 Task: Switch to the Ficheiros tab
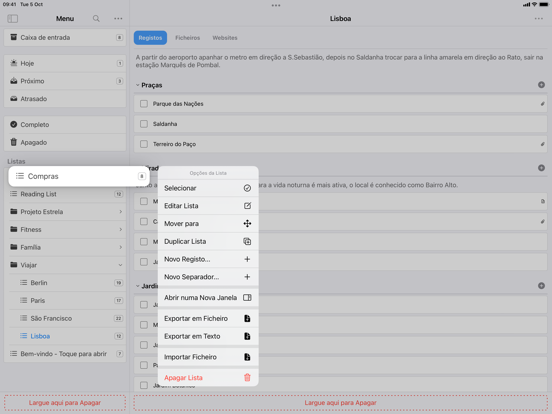188,38
